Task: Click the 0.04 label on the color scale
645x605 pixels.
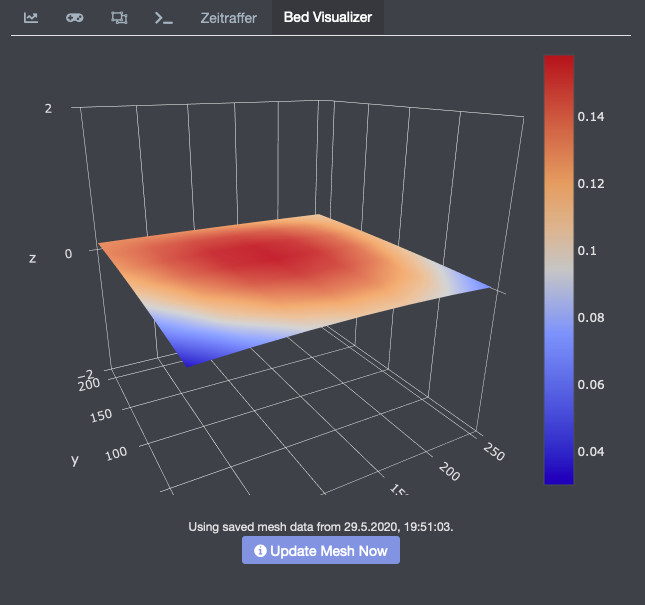Action: pyautogui.click(x=591, y=451)
